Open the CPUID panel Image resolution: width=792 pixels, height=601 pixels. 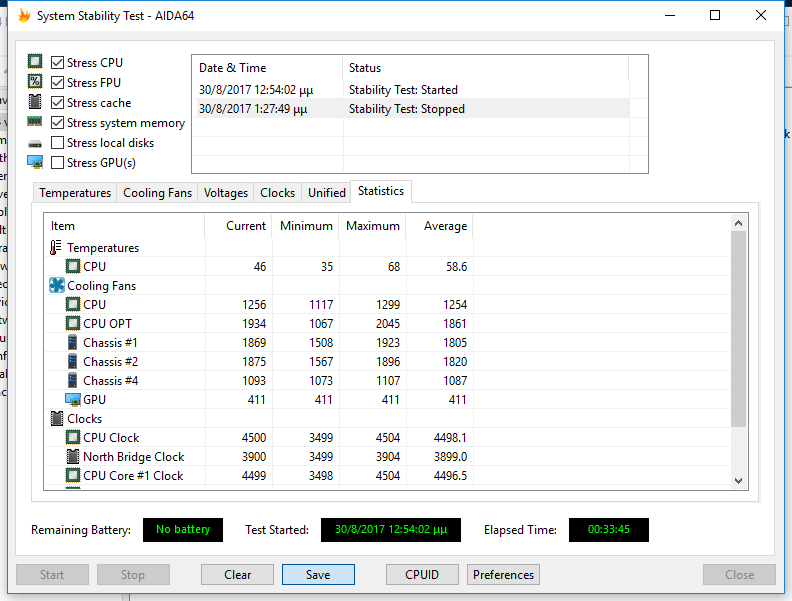click(422, 575)
